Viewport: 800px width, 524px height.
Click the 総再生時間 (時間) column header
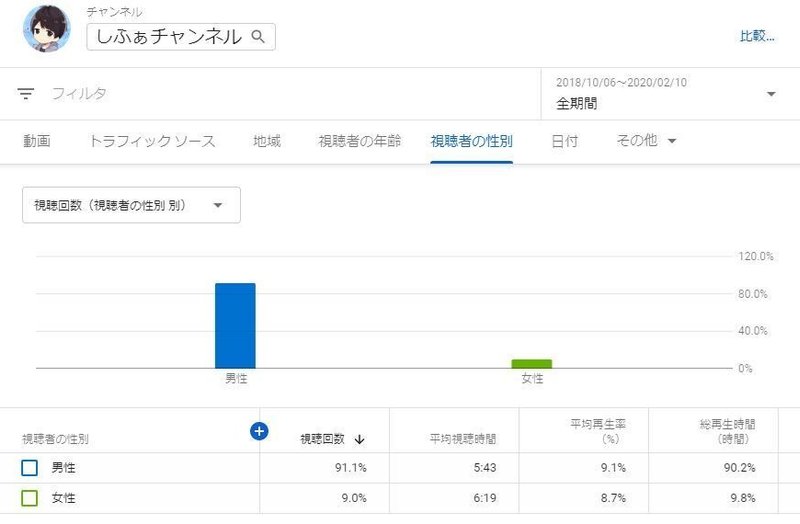[727, 431]
